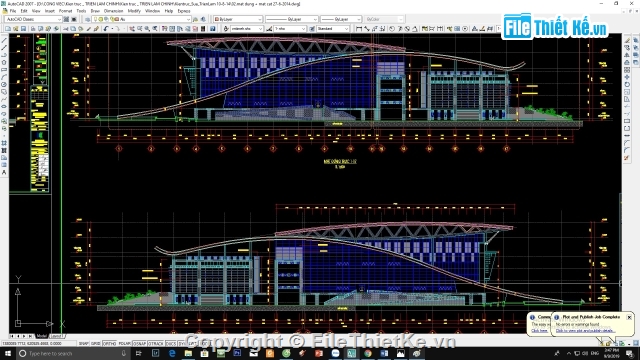Select the Linear Dimension tool icon
The height and width of the screenshot is (360, 640).
359,29
